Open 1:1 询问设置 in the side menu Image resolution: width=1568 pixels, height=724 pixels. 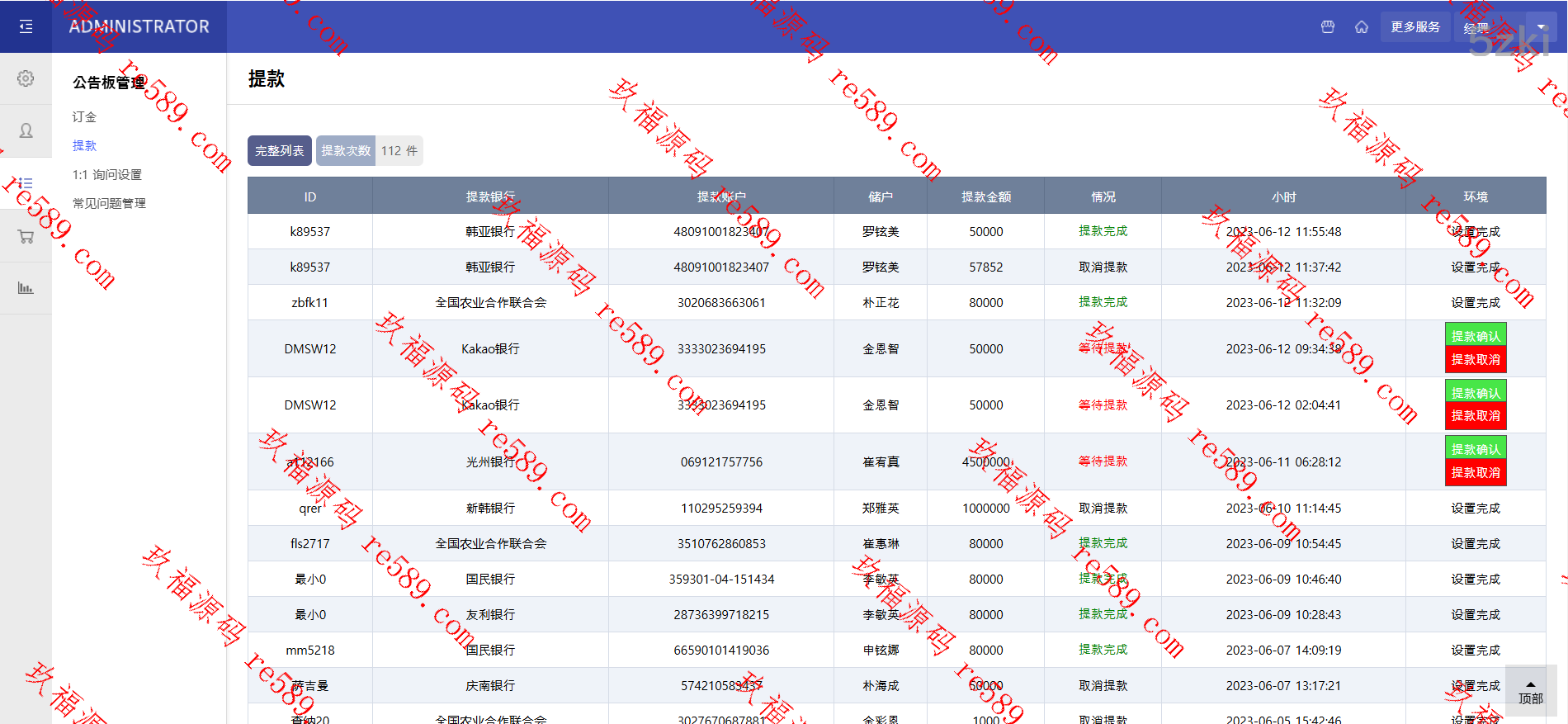coord(107,175)
